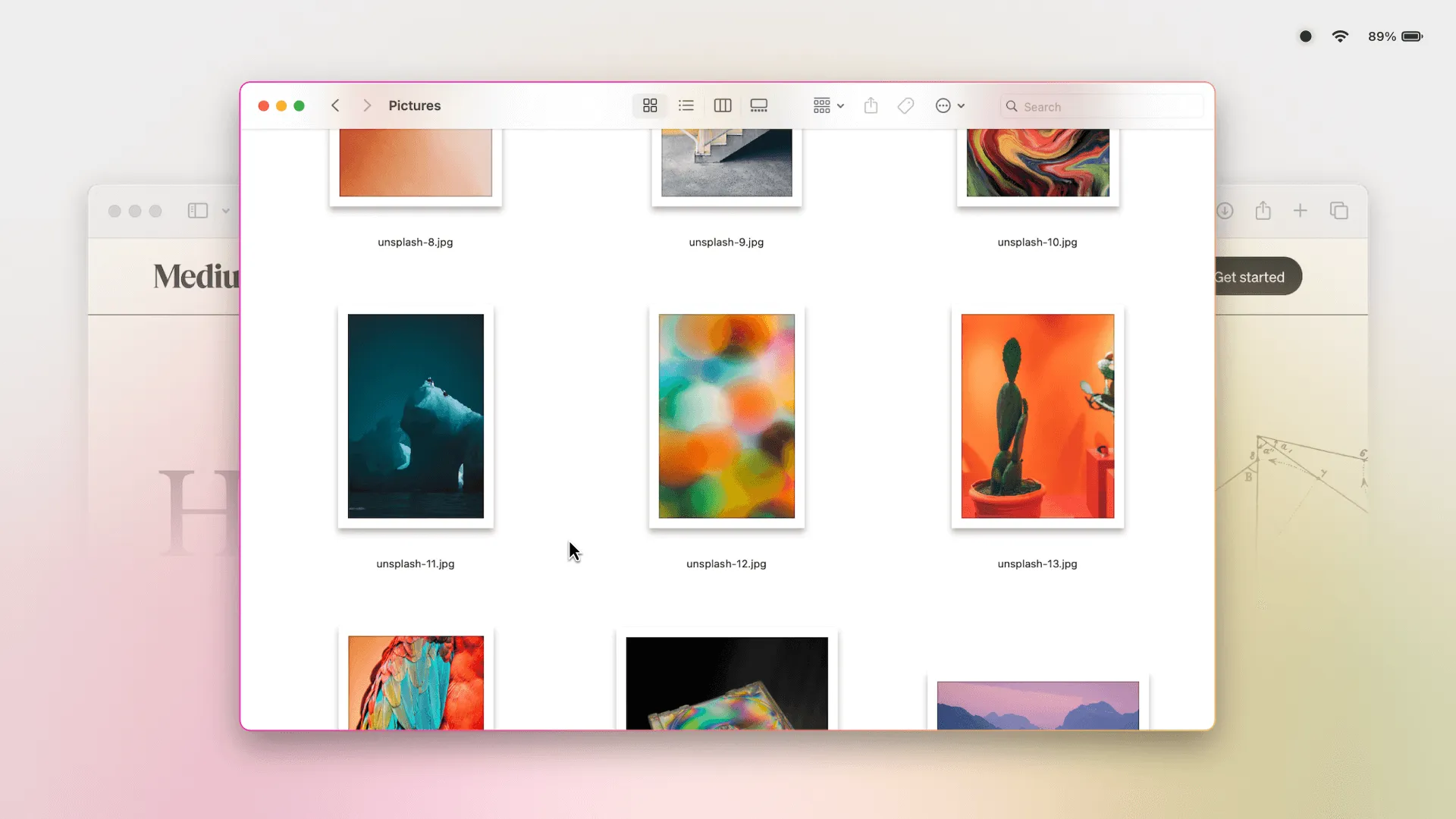1456x819 pixels.
Task: Open the Tags editor
Action: coord(905,105)
